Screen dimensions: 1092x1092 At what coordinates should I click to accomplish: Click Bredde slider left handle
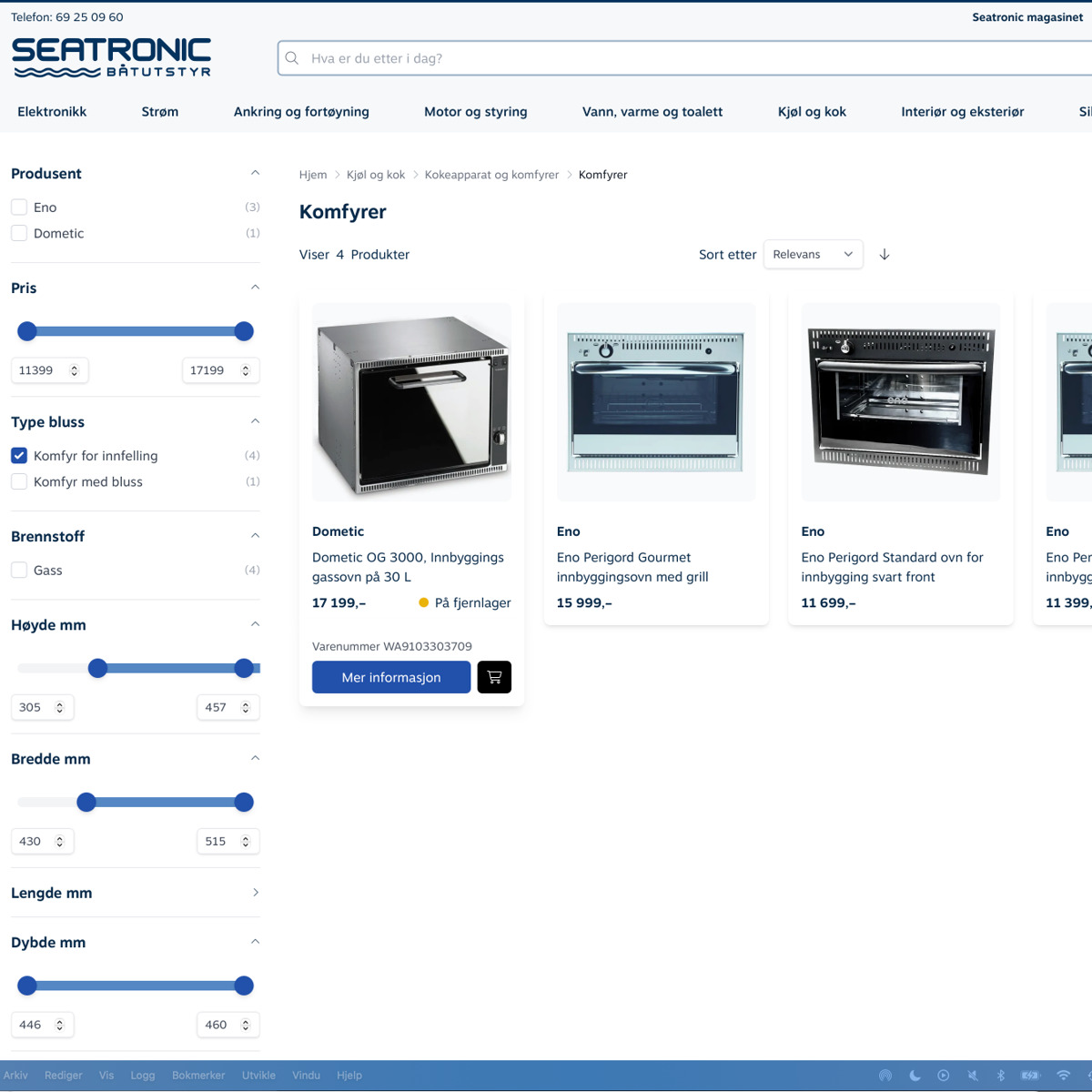tap(86, 802)
